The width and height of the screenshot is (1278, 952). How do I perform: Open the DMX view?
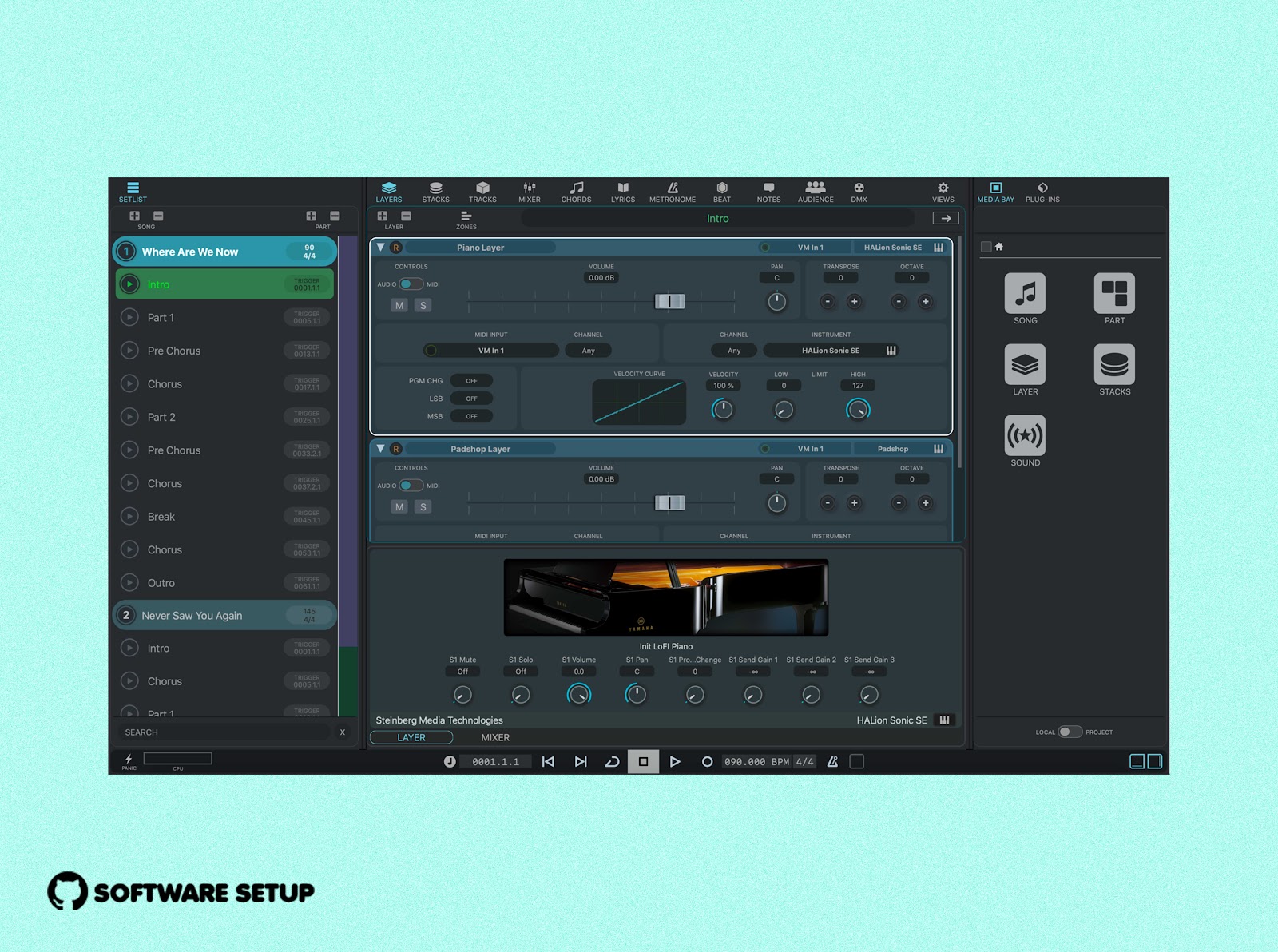(x=859, y=192)
